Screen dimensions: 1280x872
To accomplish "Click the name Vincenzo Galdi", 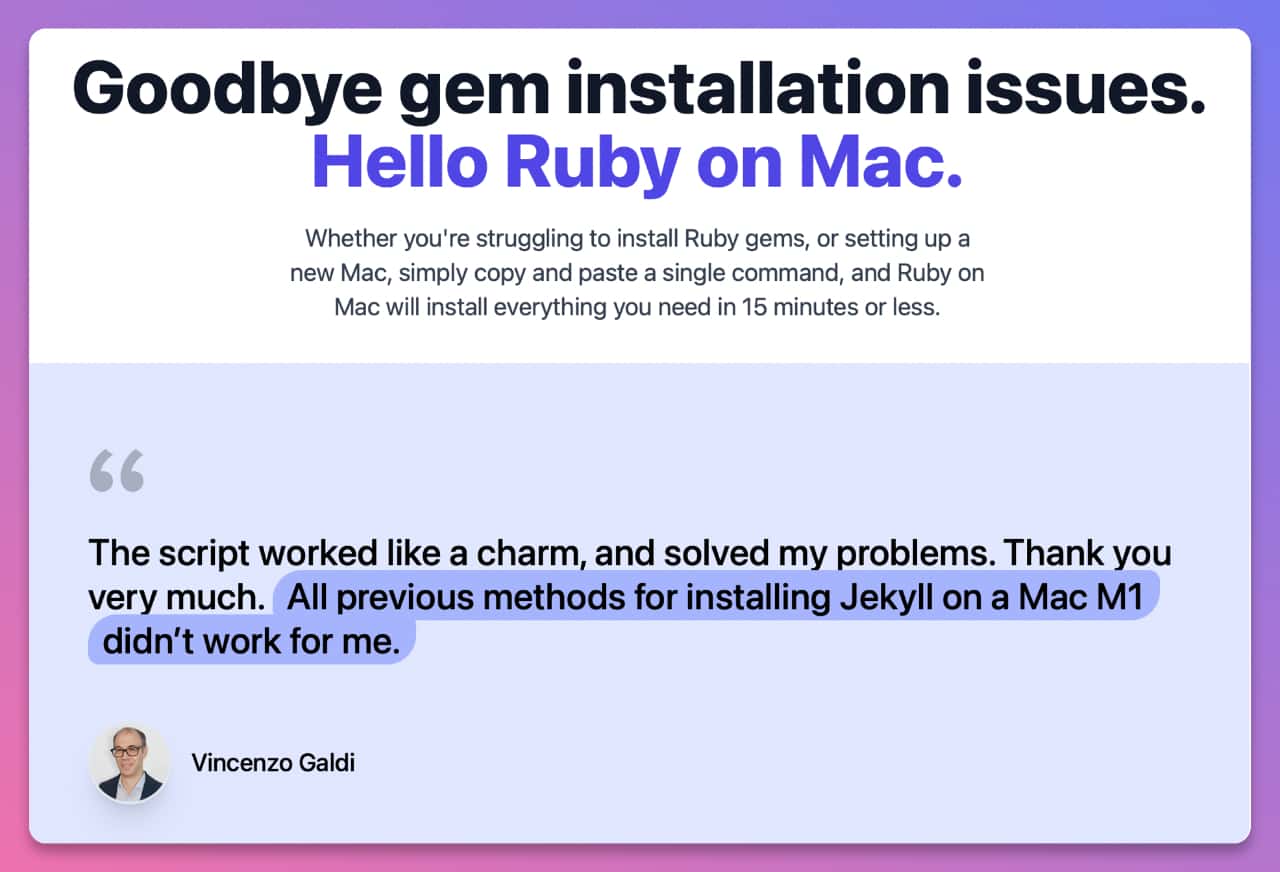I will [x=273, y=764].
